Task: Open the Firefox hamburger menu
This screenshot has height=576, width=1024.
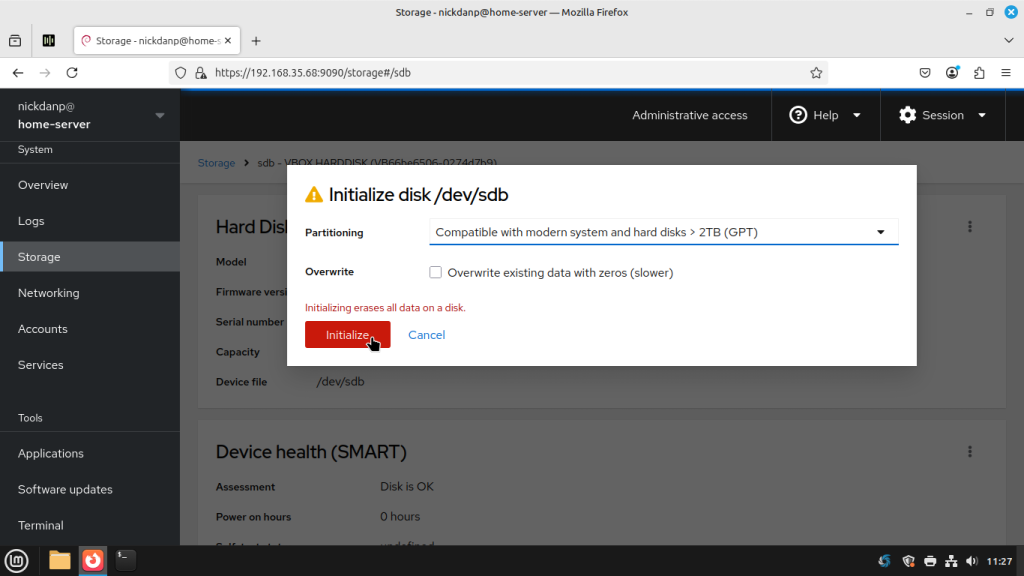Action: point(1005,73)
